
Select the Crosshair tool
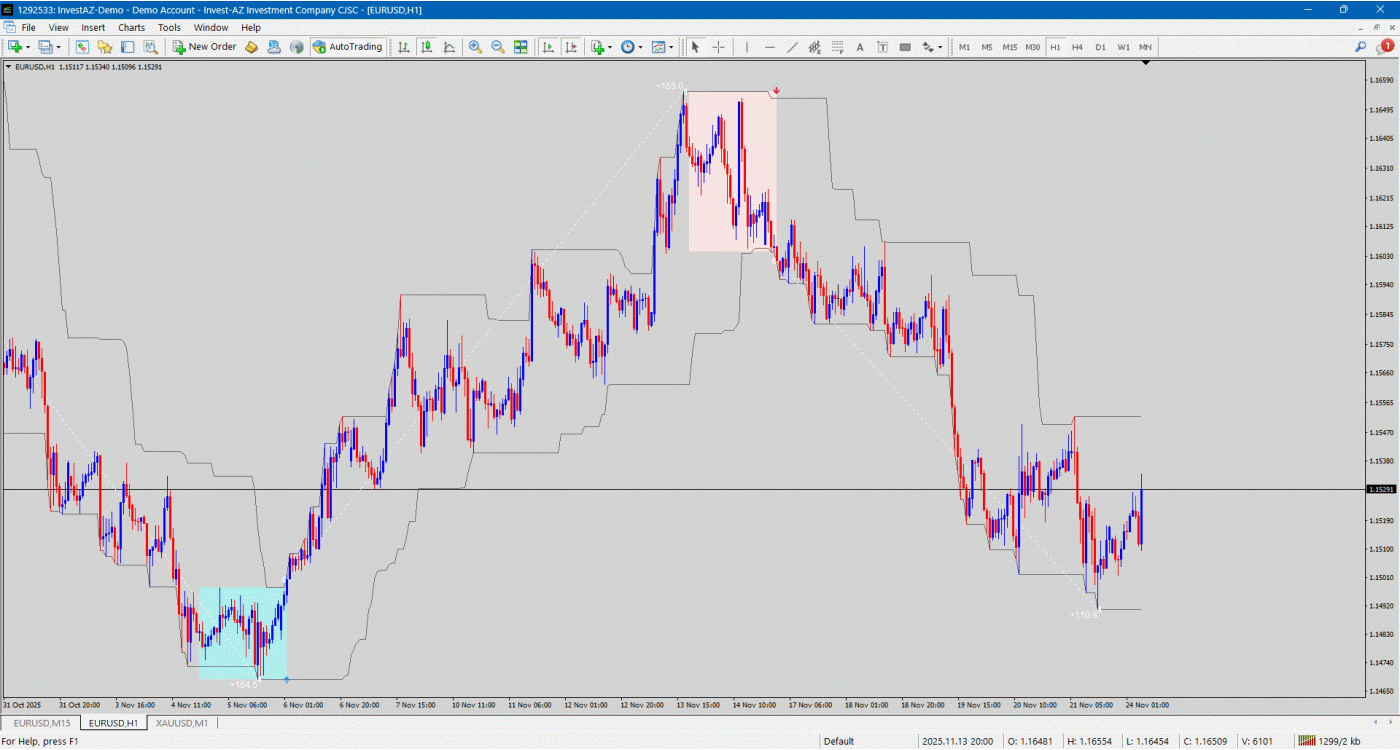click(x=718, y=47)
